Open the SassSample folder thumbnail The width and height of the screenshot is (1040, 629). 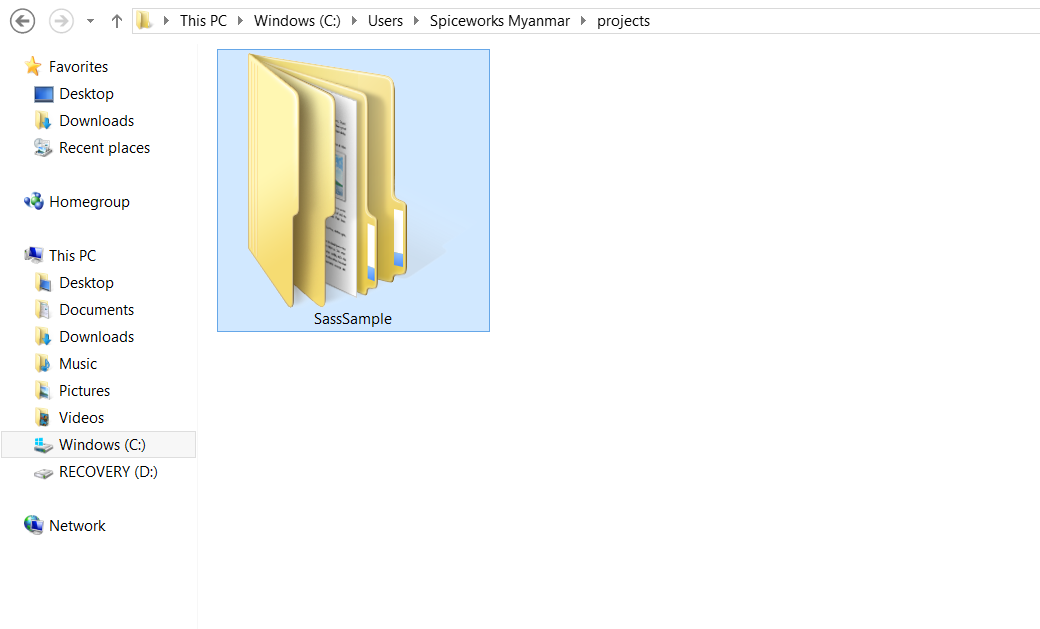(352, 185)
